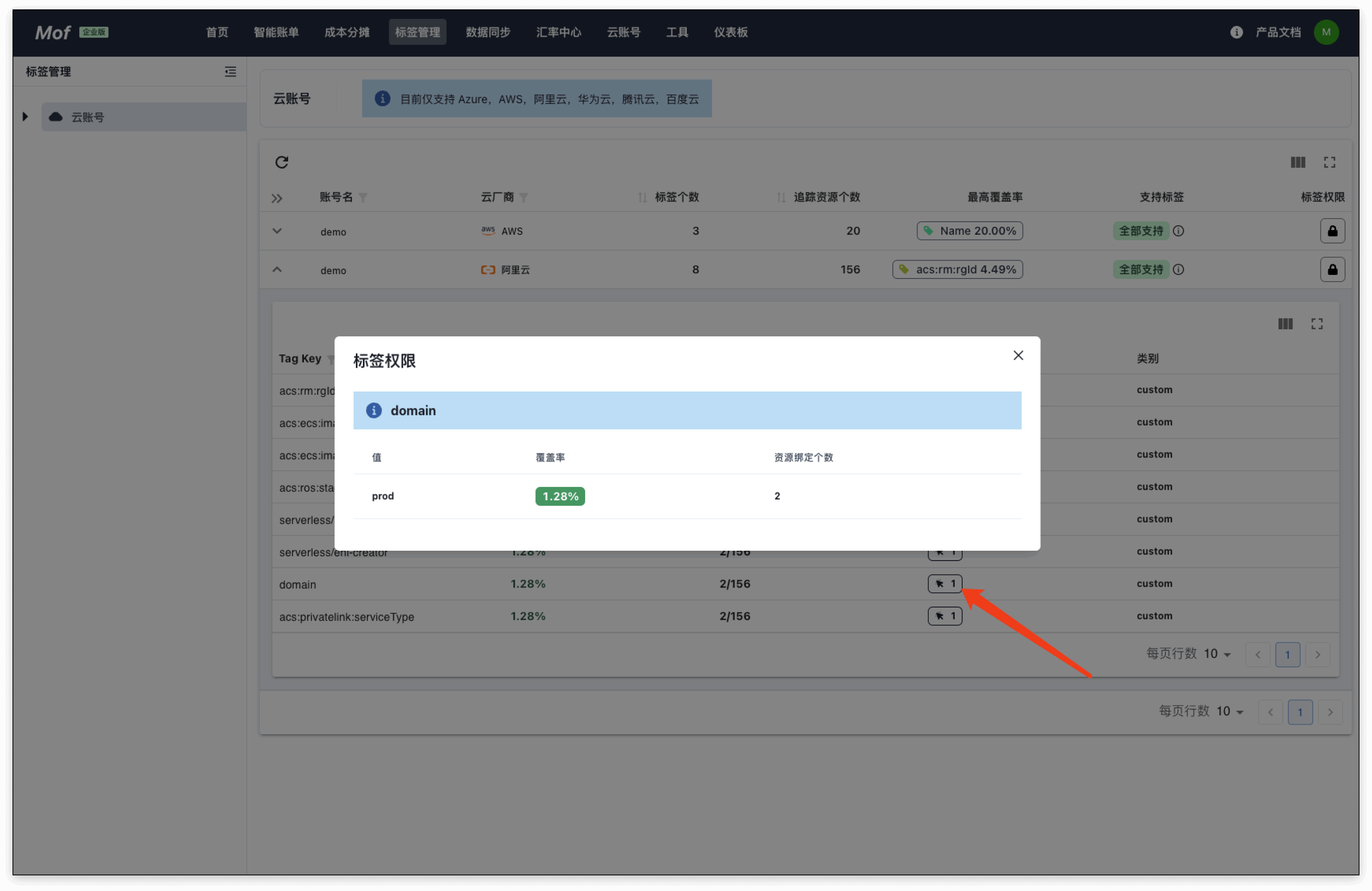Go to previous page in outer table
1372x891 pixels.
point(1270,712)
